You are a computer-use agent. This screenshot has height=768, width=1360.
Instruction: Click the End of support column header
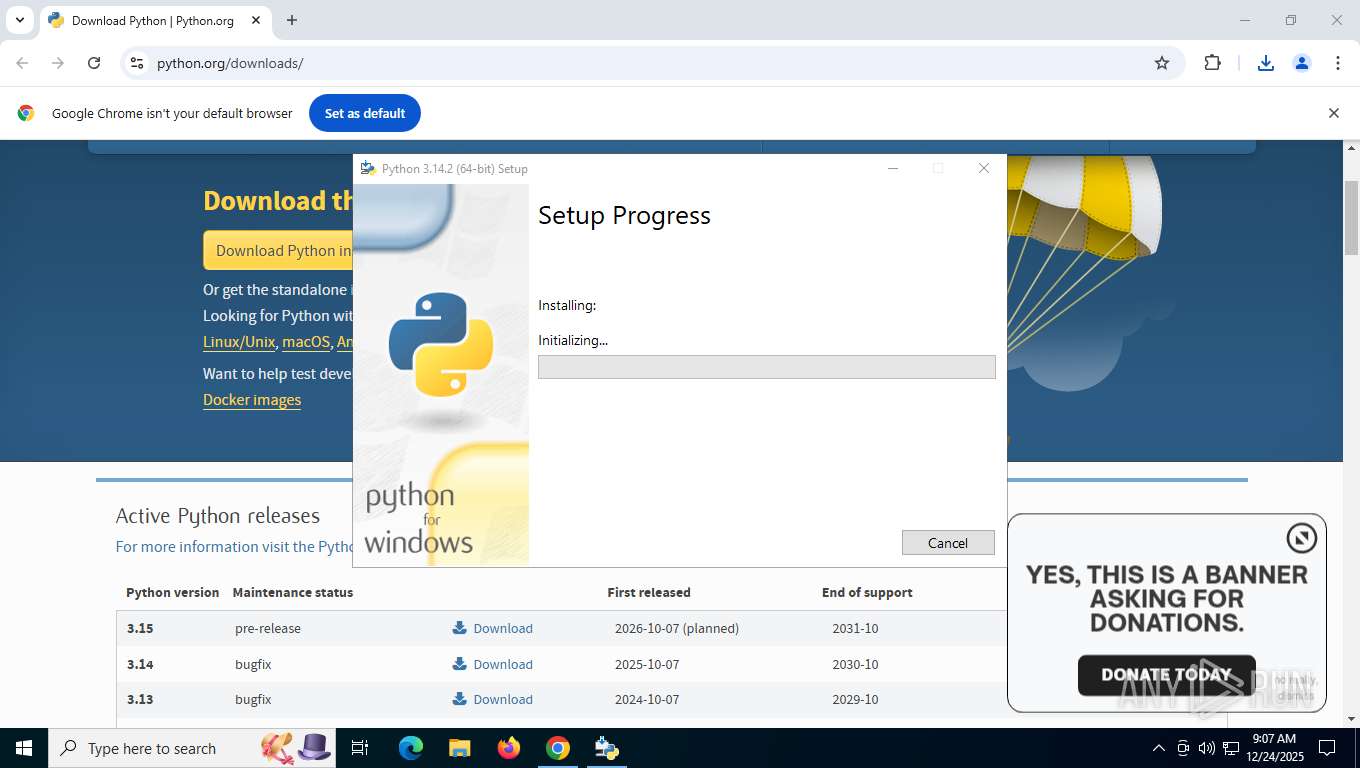(867, 592)
